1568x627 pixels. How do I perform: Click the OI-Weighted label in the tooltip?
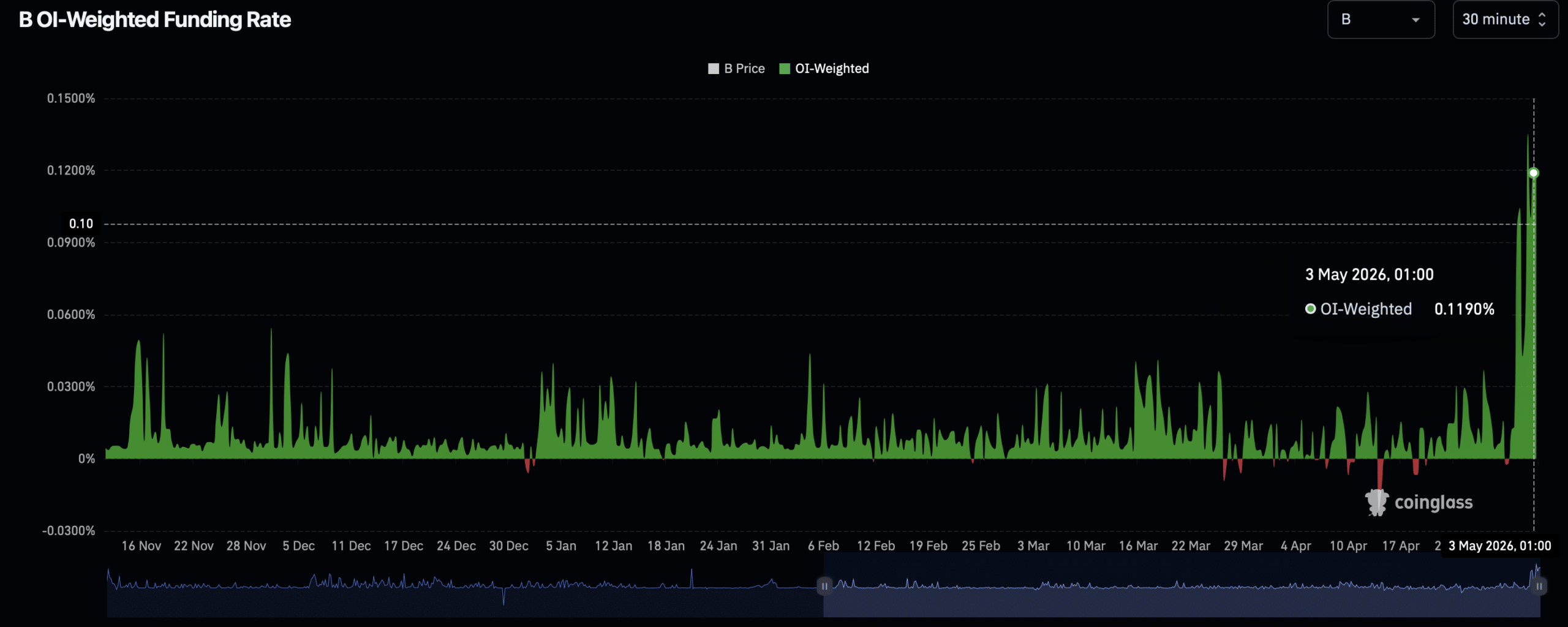[x=1366, y=309]
